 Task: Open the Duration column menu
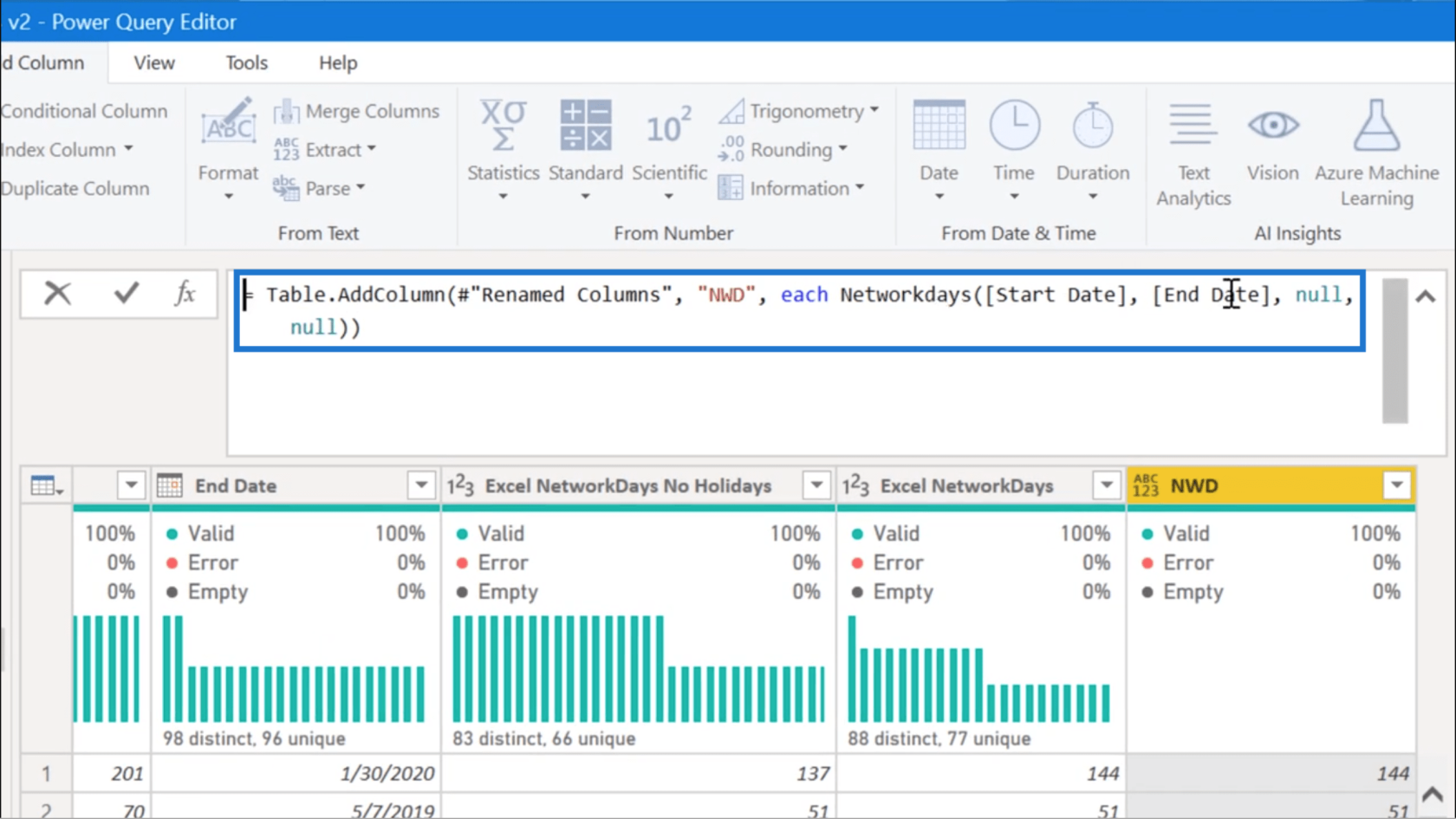click(1093, 149)
